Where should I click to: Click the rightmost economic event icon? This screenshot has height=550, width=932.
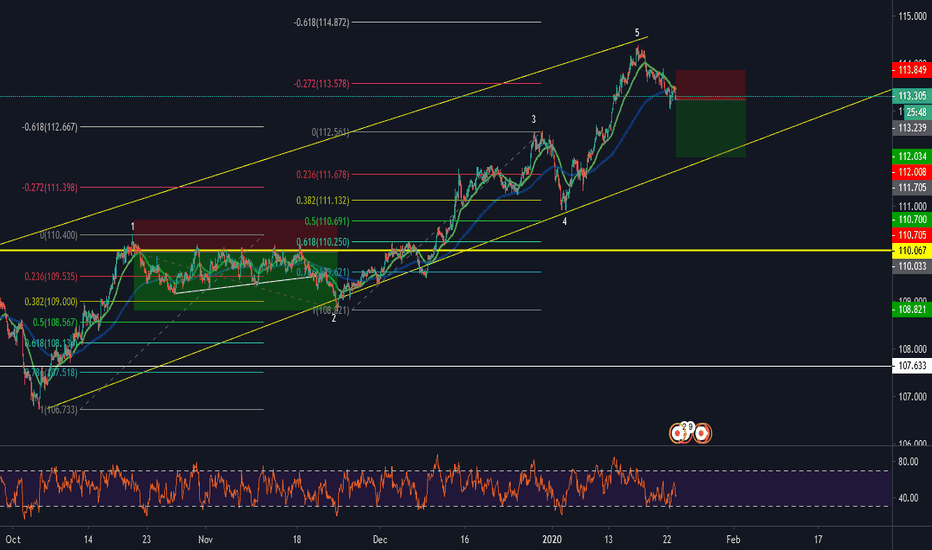(x=703, y=433)
